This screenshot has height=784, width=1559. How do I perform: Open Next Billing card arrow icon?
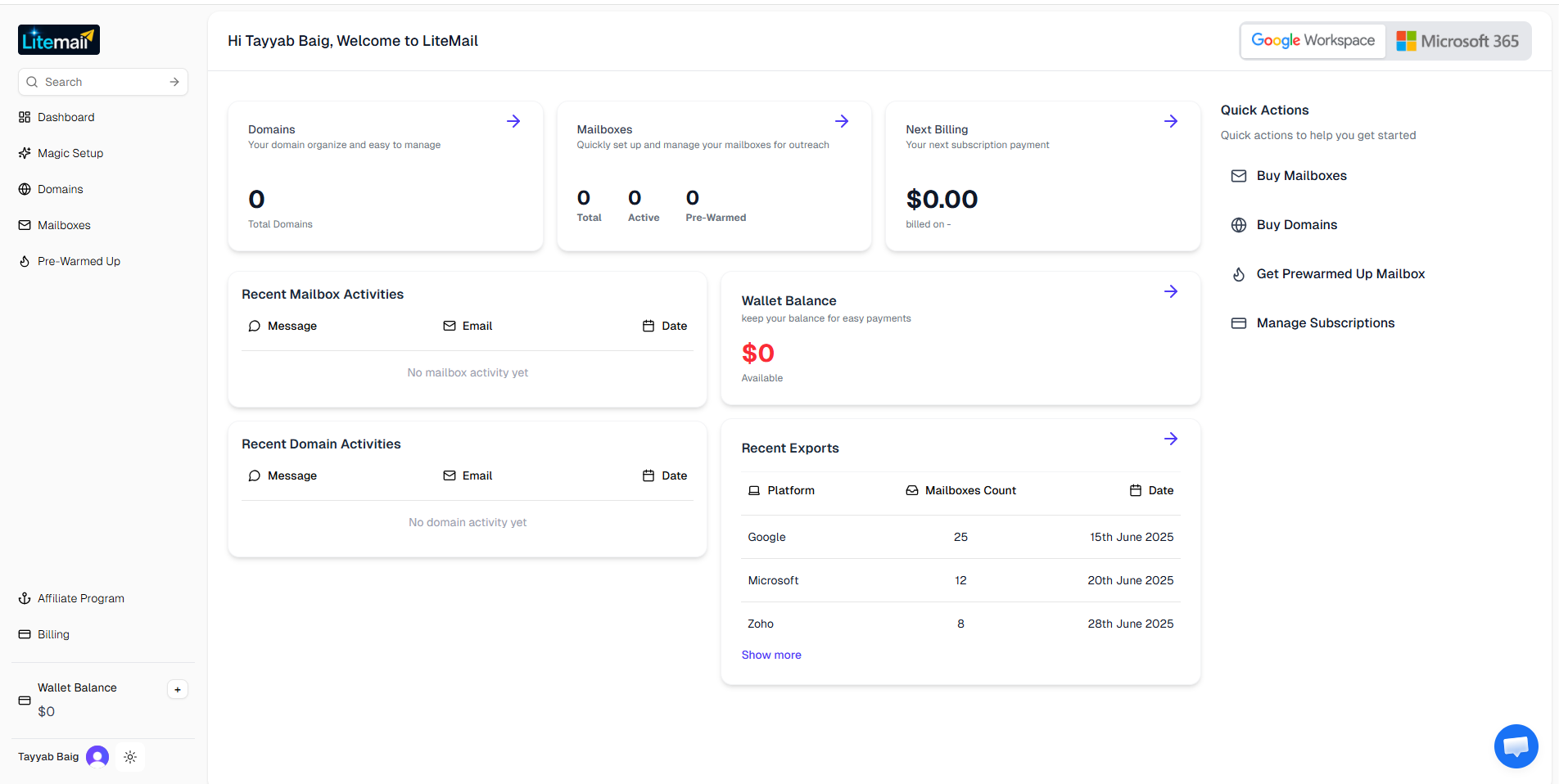click(x=1171, y=121)
